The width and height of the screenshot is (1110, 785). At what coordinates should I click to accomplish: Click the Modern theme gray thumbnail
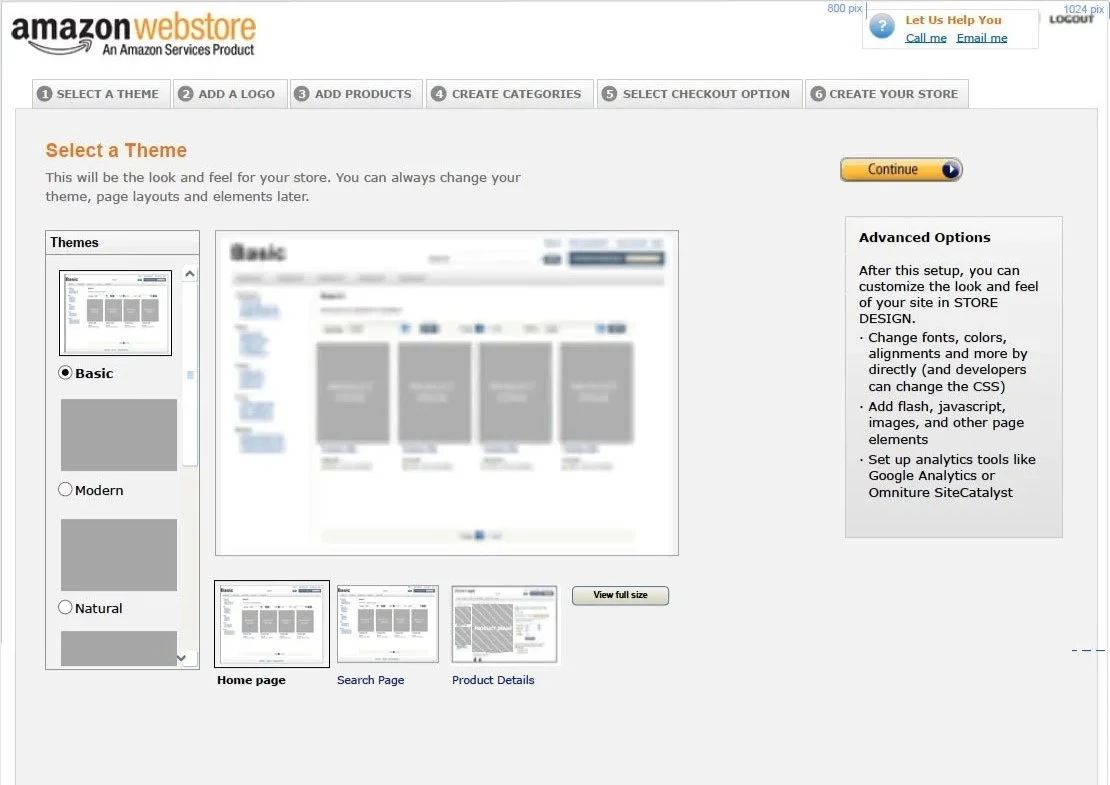coord(119,435)
